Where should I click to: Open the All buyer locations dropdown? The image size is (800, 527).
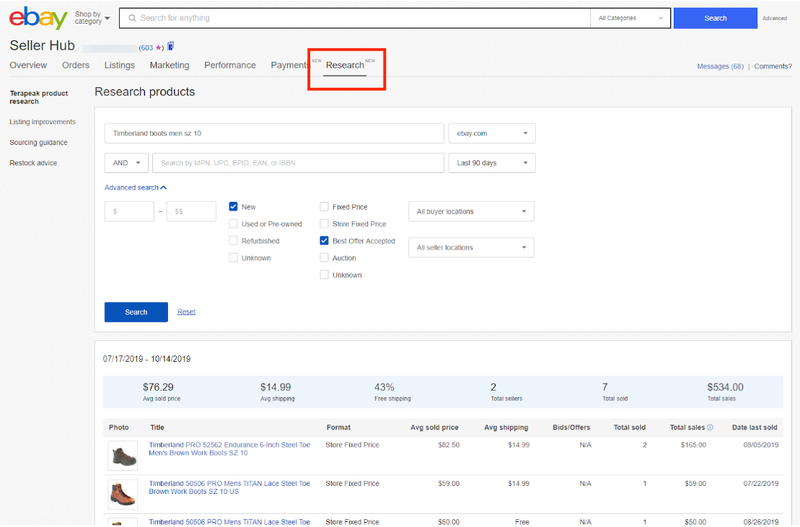(x=471, y=211)
